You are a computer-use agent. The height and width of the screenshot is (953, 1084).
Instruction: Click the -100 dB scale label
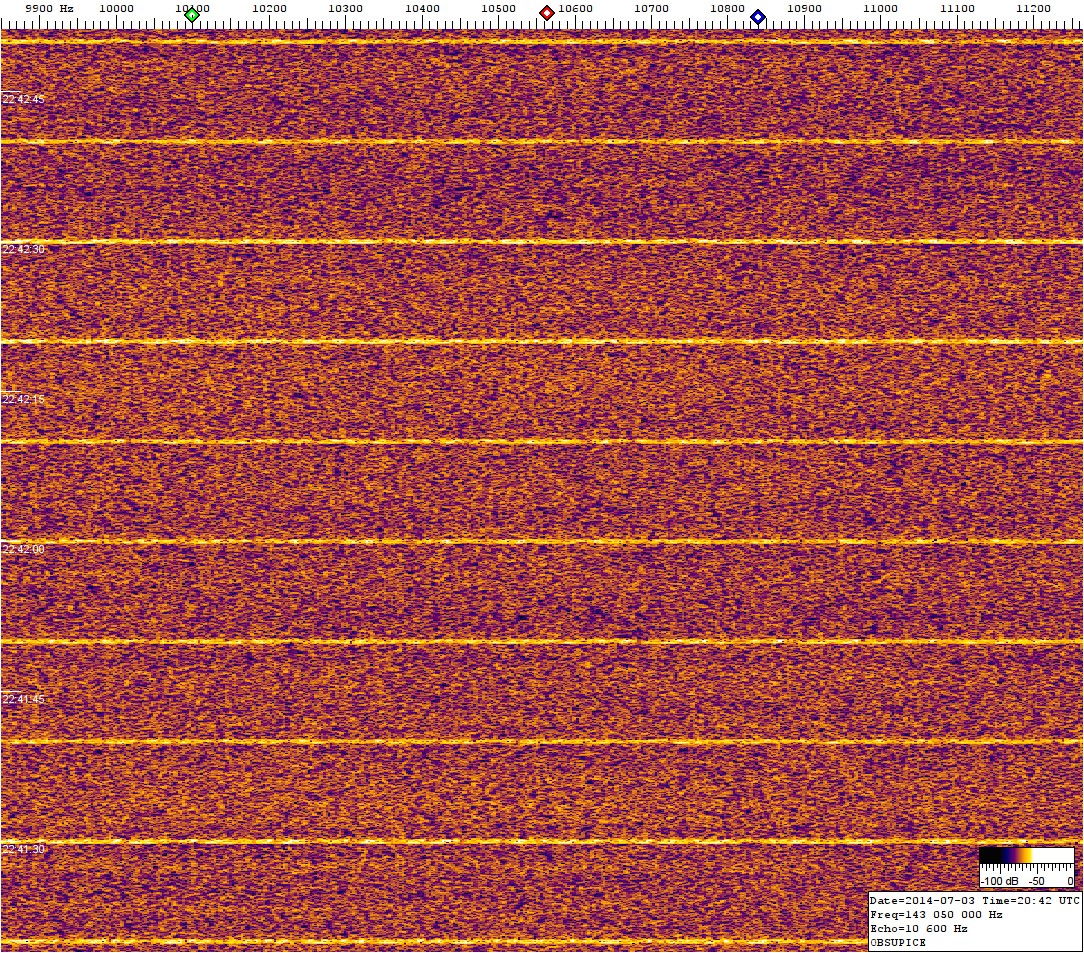tap(998, 881)
